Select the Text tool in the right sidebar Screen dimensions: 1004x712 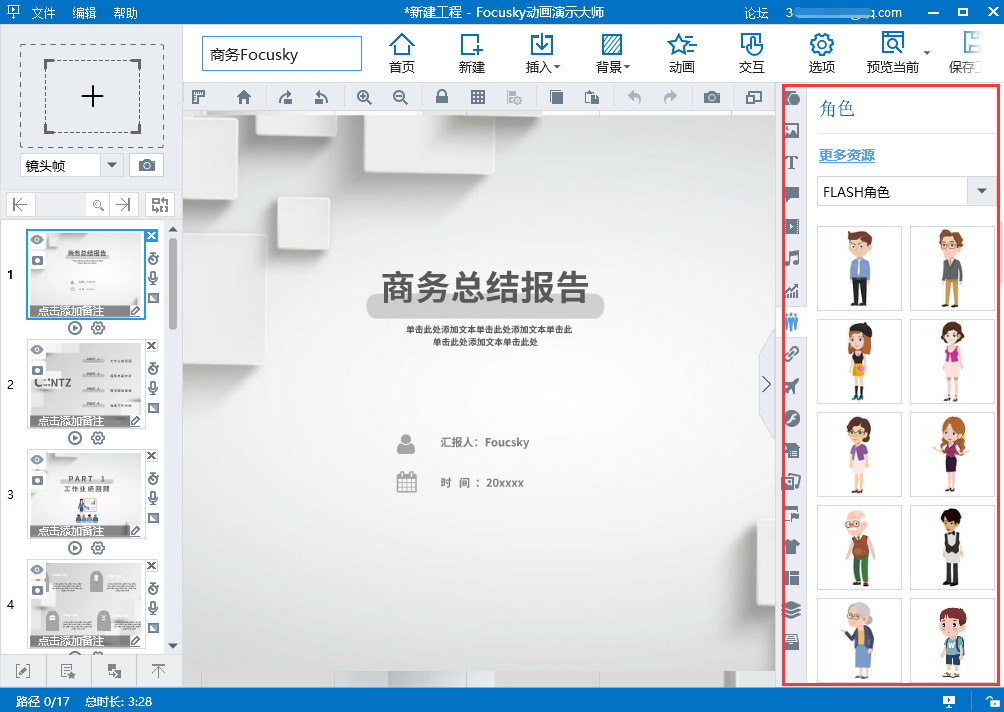click(x=791, y=162)
